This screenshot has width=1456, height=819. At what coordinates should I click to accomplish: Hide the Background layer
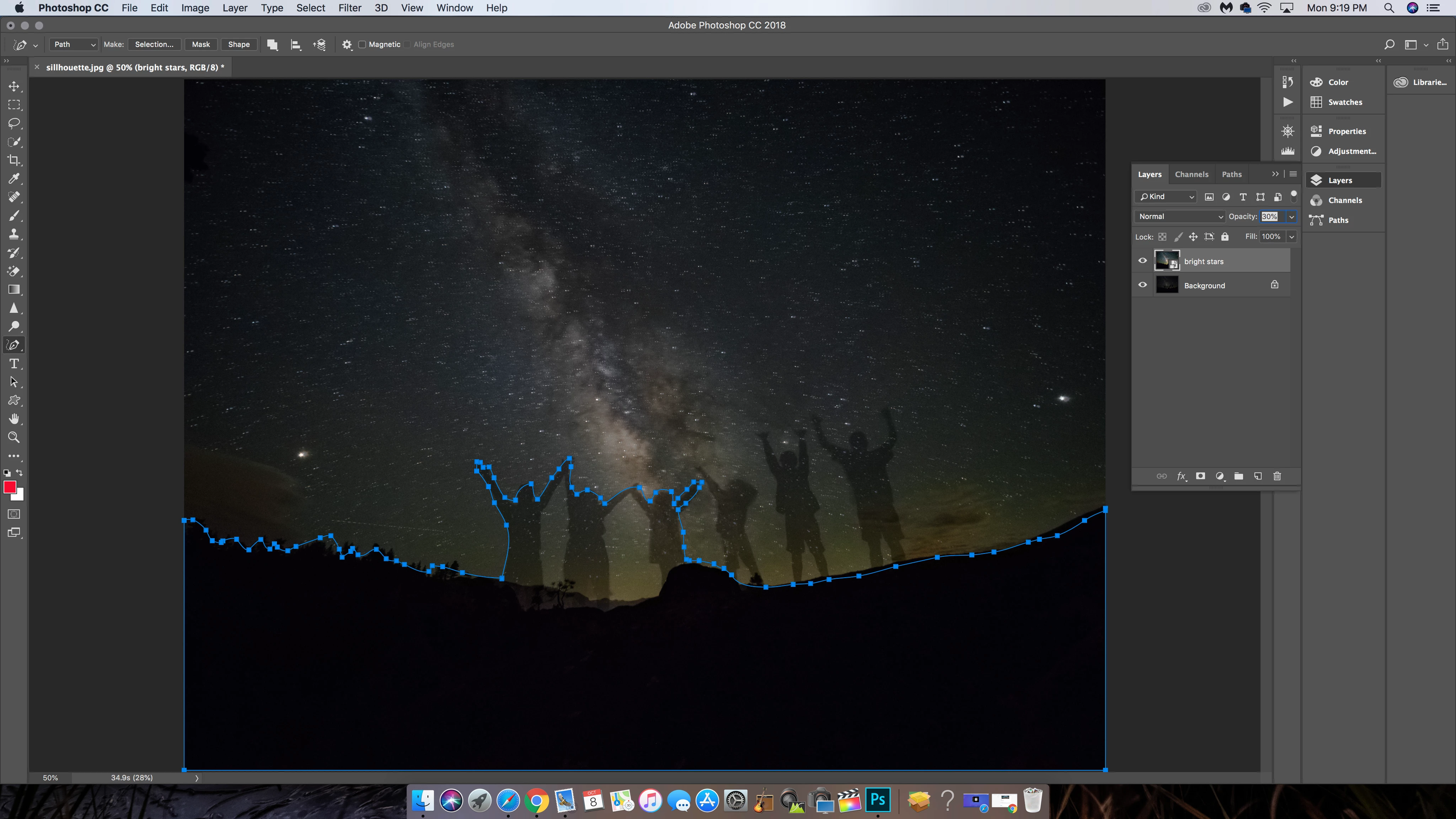[x=1142, y=285]
